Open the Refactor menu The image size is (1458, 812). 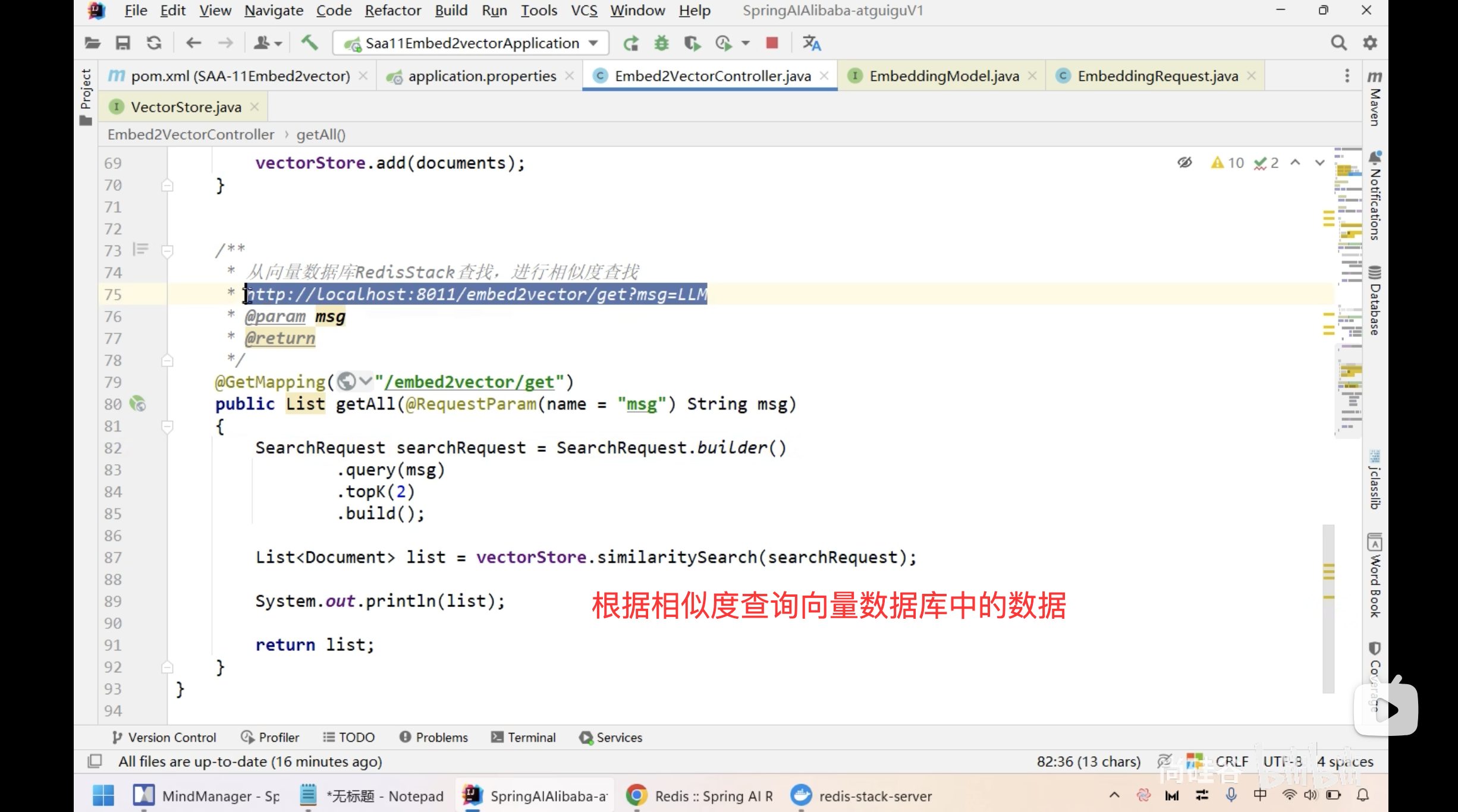[392, 10]
